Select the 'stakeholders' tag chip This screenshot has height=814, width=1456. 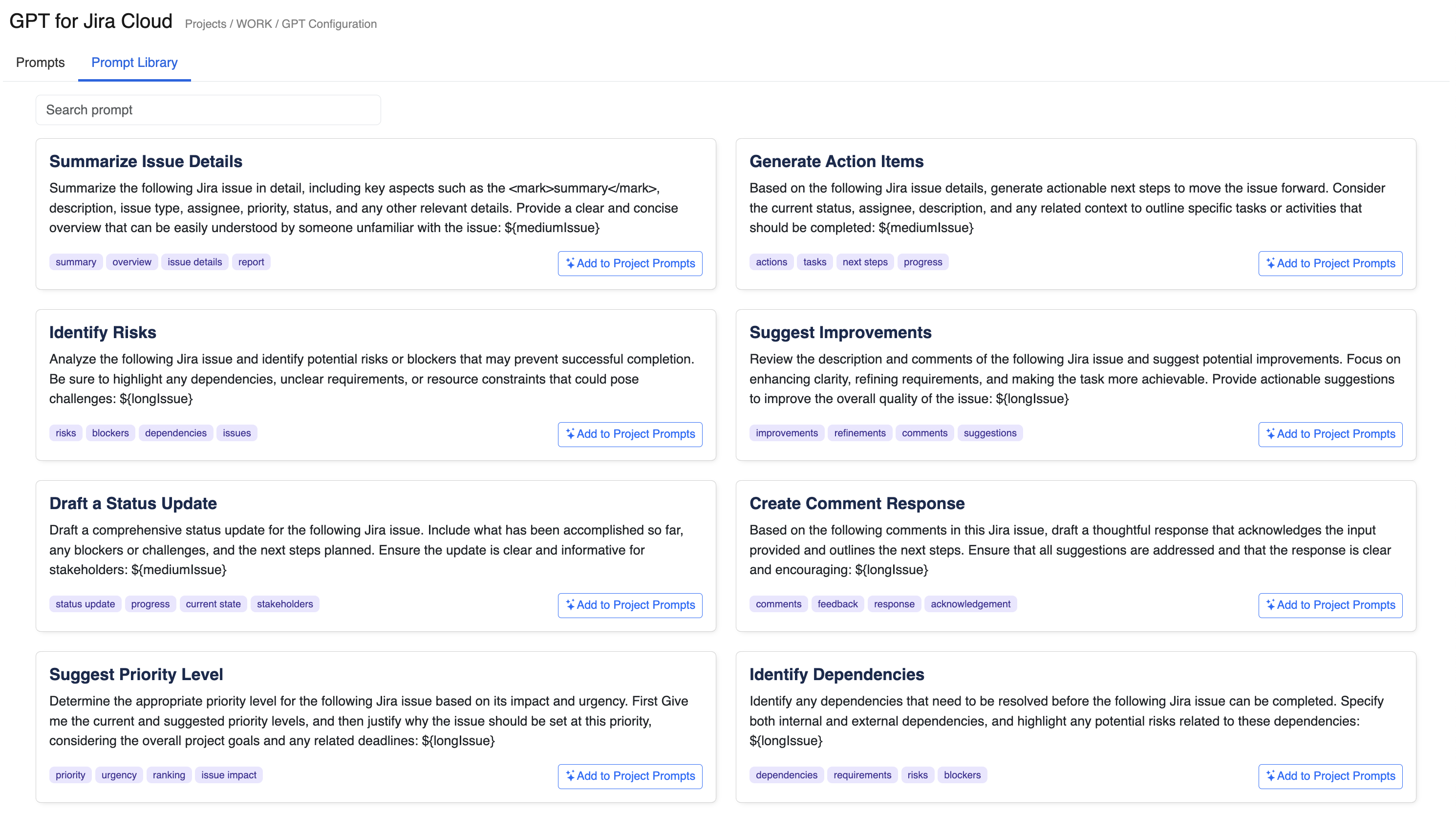[284, 604]
